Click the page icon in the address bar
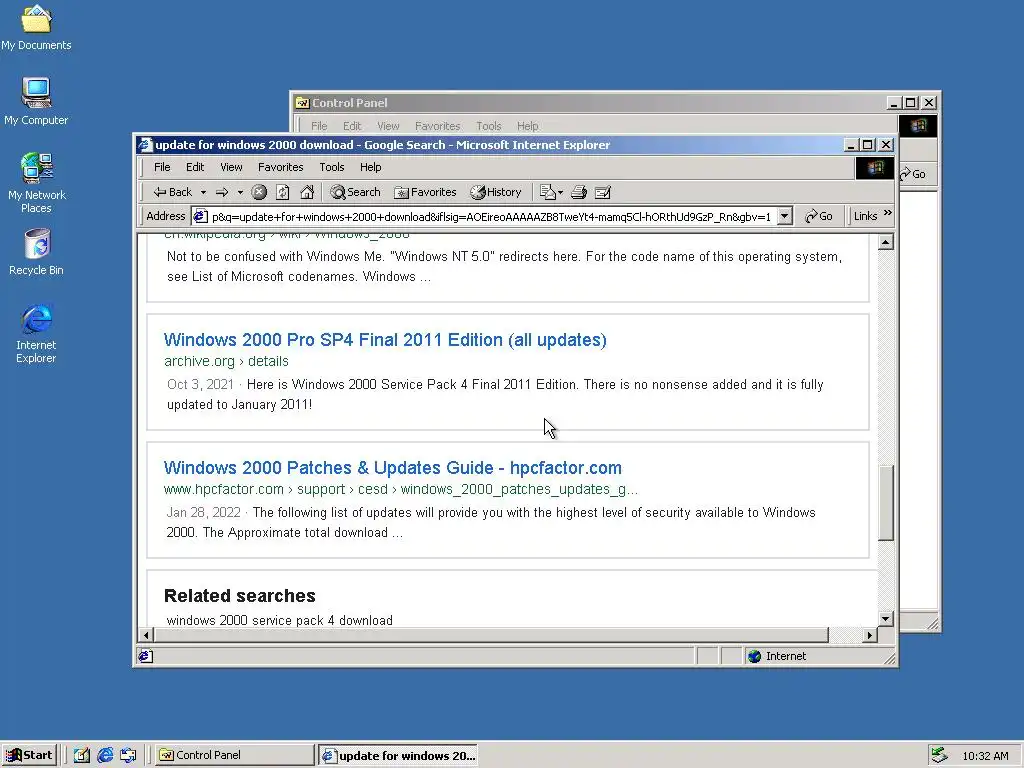The height and width of the screenshot is (768, 1024). point(200,216)
